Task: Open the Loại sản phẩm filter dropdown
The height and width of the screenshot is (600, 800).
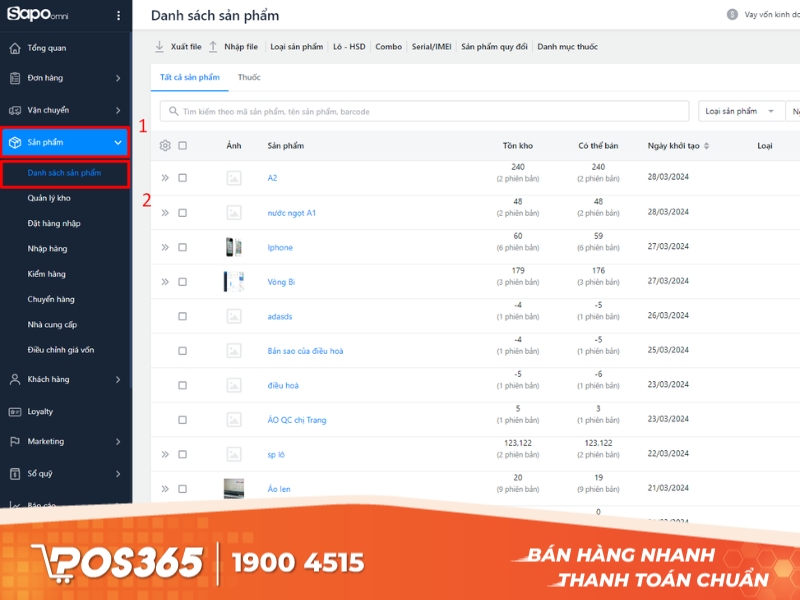Action: point(738,111)
